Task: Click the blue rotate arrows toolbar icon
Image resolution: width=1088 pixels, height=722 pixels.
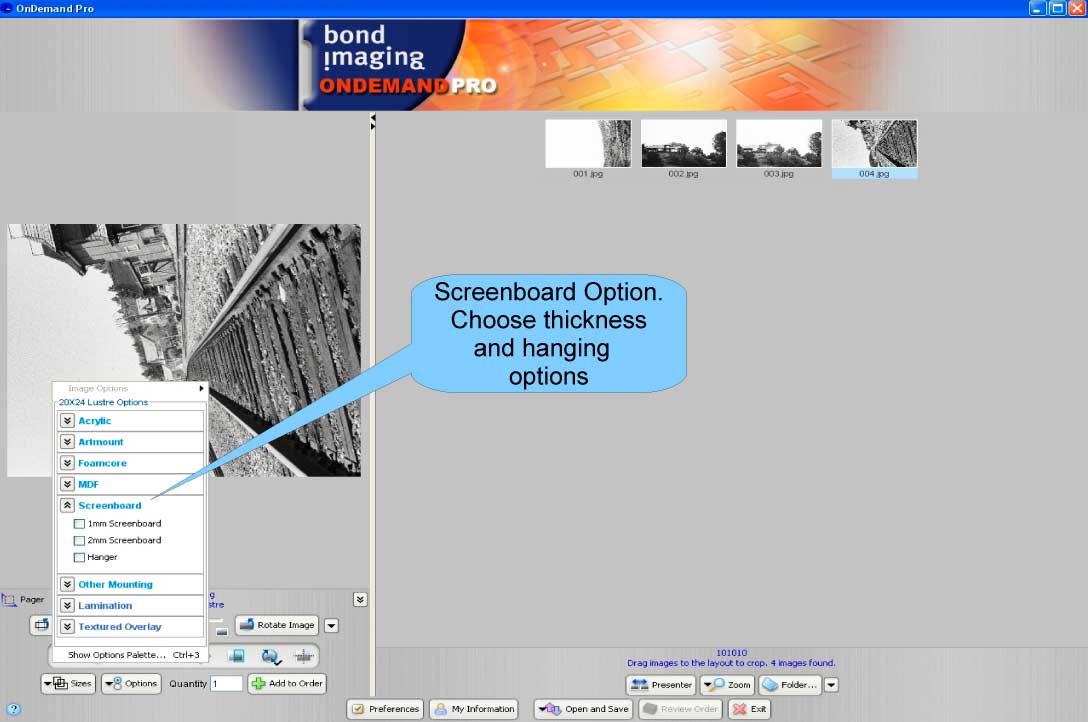Action: [269, 654]
